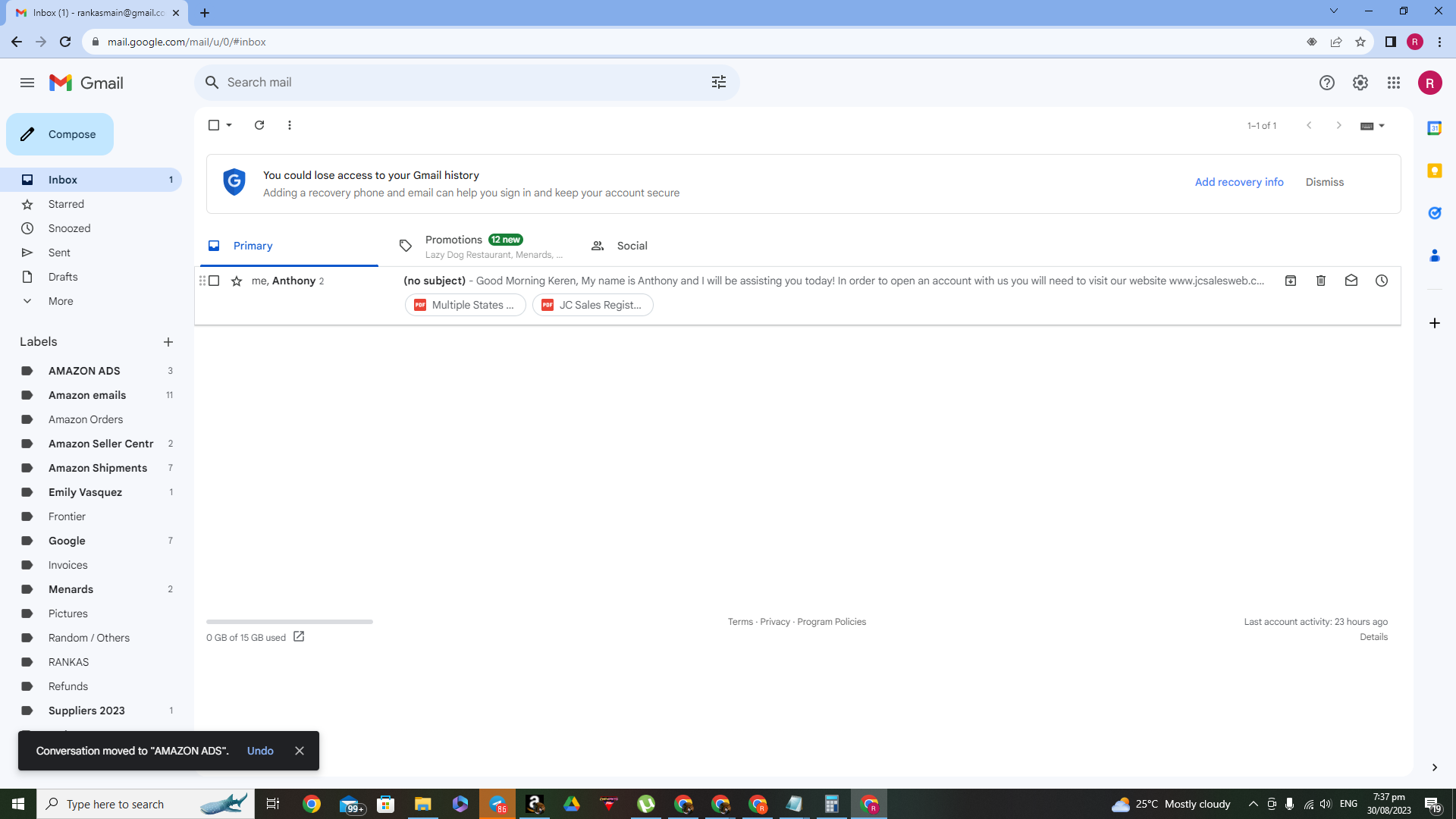1456x819 pixels.
Task: Archive the Anthony conversation
Action: tap(1291, 281)
